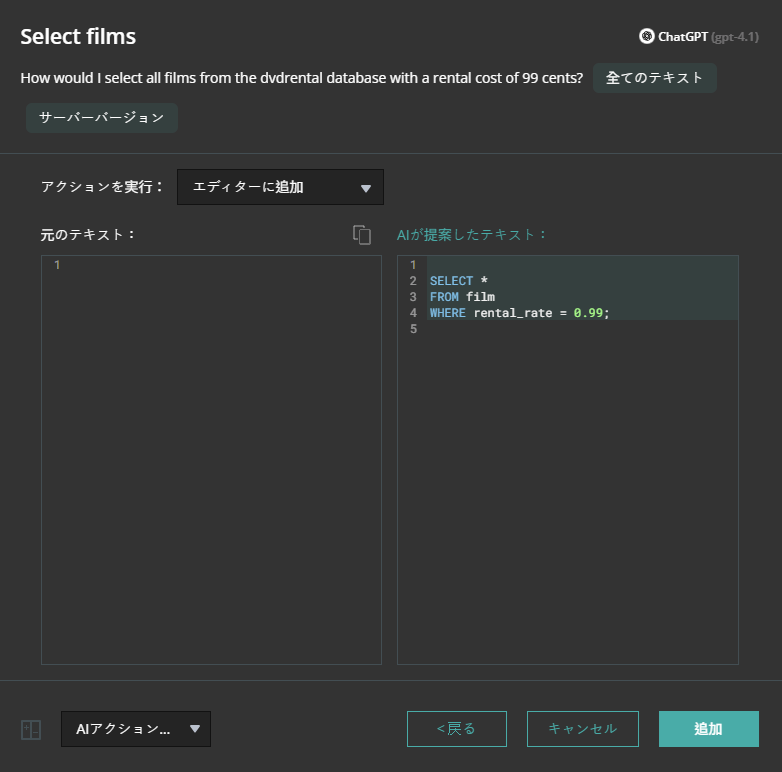Click the FROM keyword on line 3
This screenshot has height=772, width=782.
pos(444,297)
